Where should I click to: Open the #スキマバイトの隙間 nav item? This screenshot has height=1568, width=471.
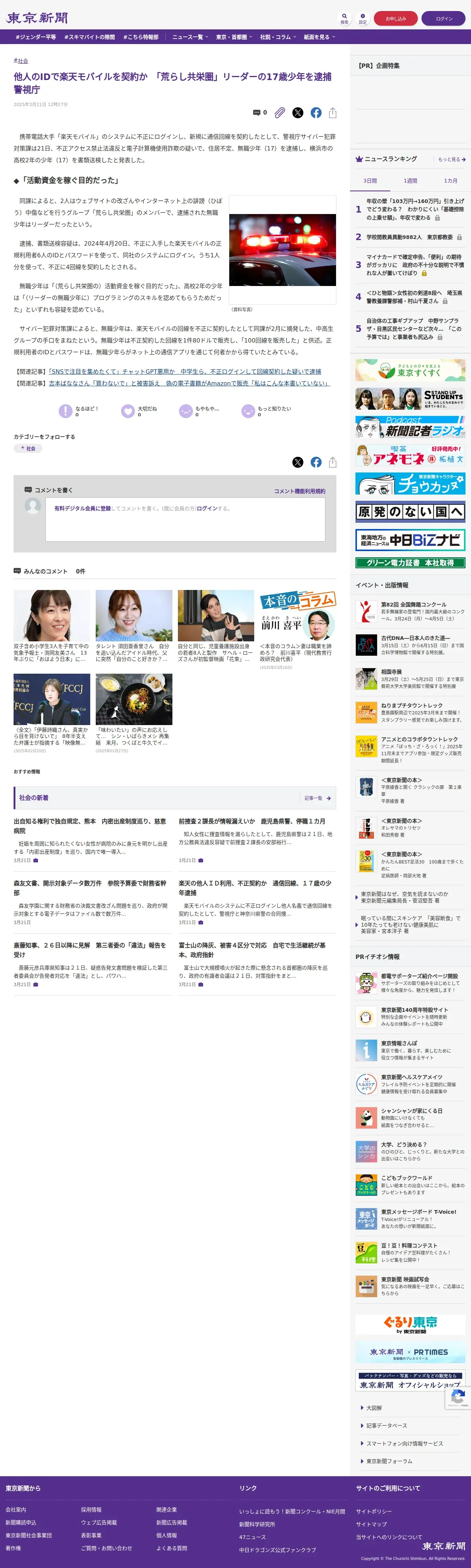pos(90,37)
